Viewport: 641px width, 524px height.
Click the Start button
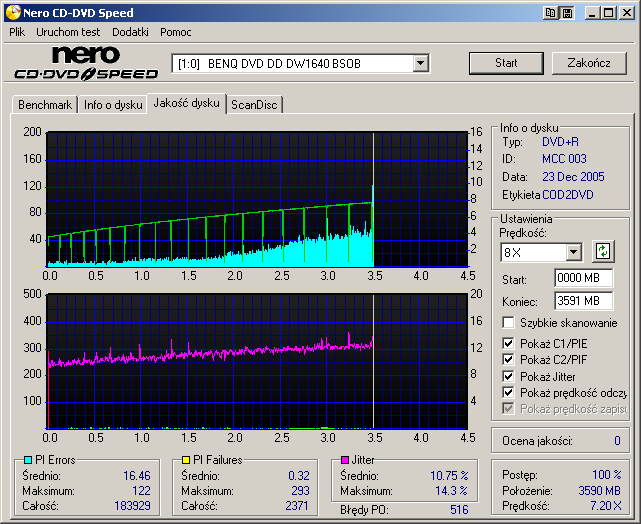point(506,63)
